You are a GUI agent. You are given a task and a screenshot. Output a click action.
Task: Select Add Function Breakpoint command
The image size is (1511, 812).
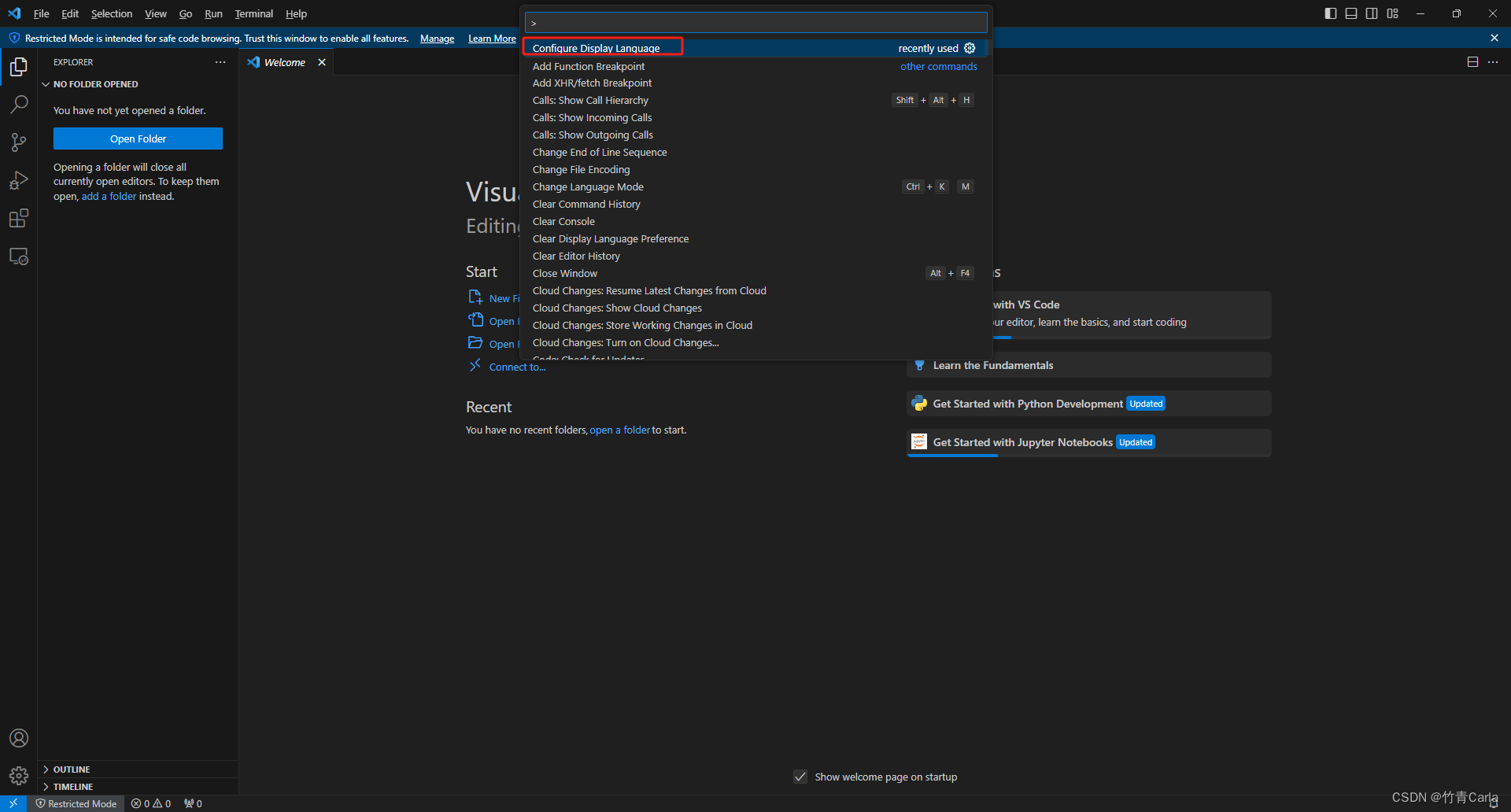754,66
